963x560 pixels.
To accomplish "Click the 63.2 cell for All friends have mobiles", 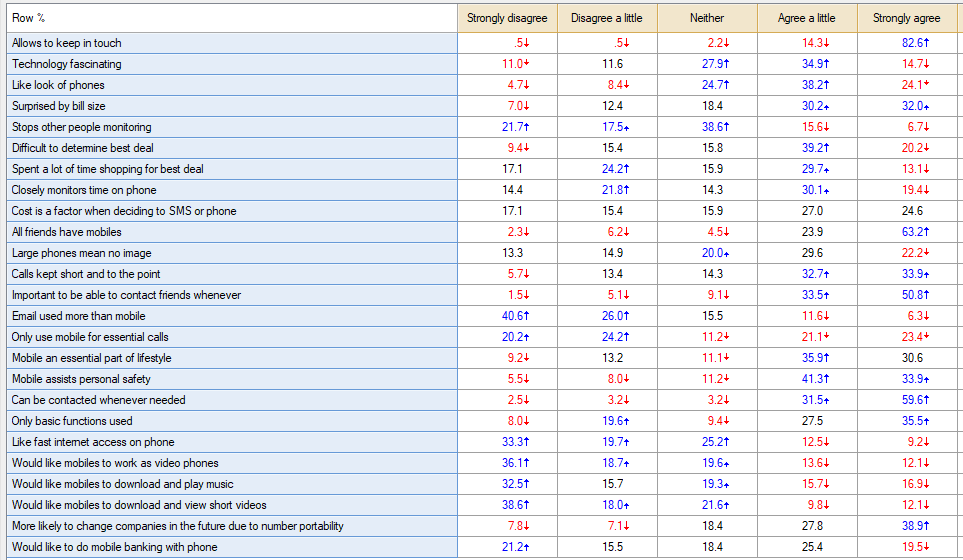I will (907, 232).
